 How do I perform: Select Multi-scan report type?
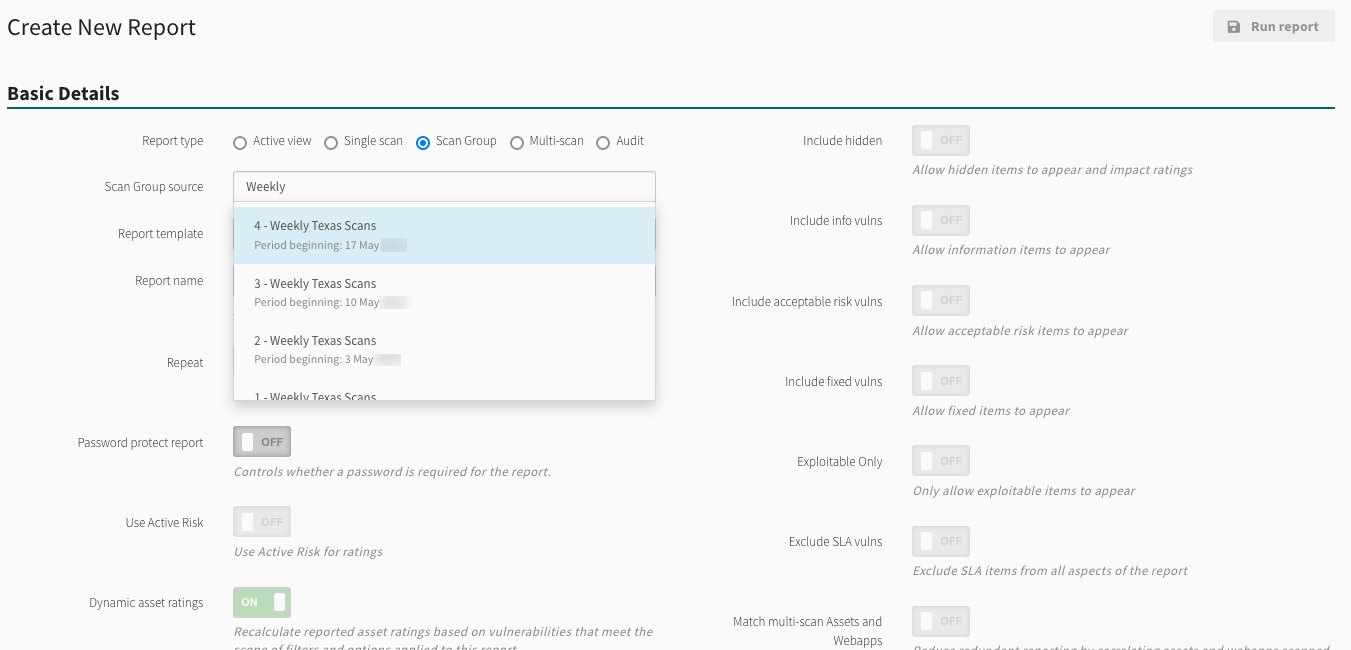(x=517, y=143)
